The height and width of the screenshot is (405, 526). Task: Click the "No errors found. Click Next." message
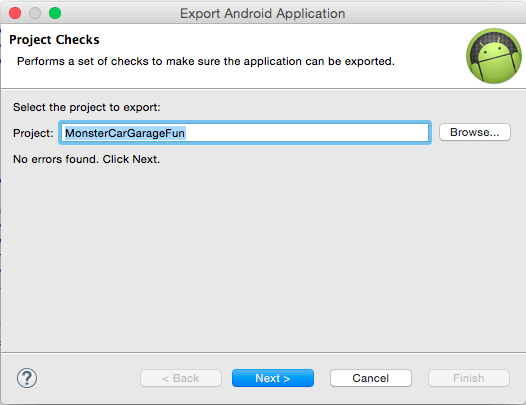coord(87,159)
